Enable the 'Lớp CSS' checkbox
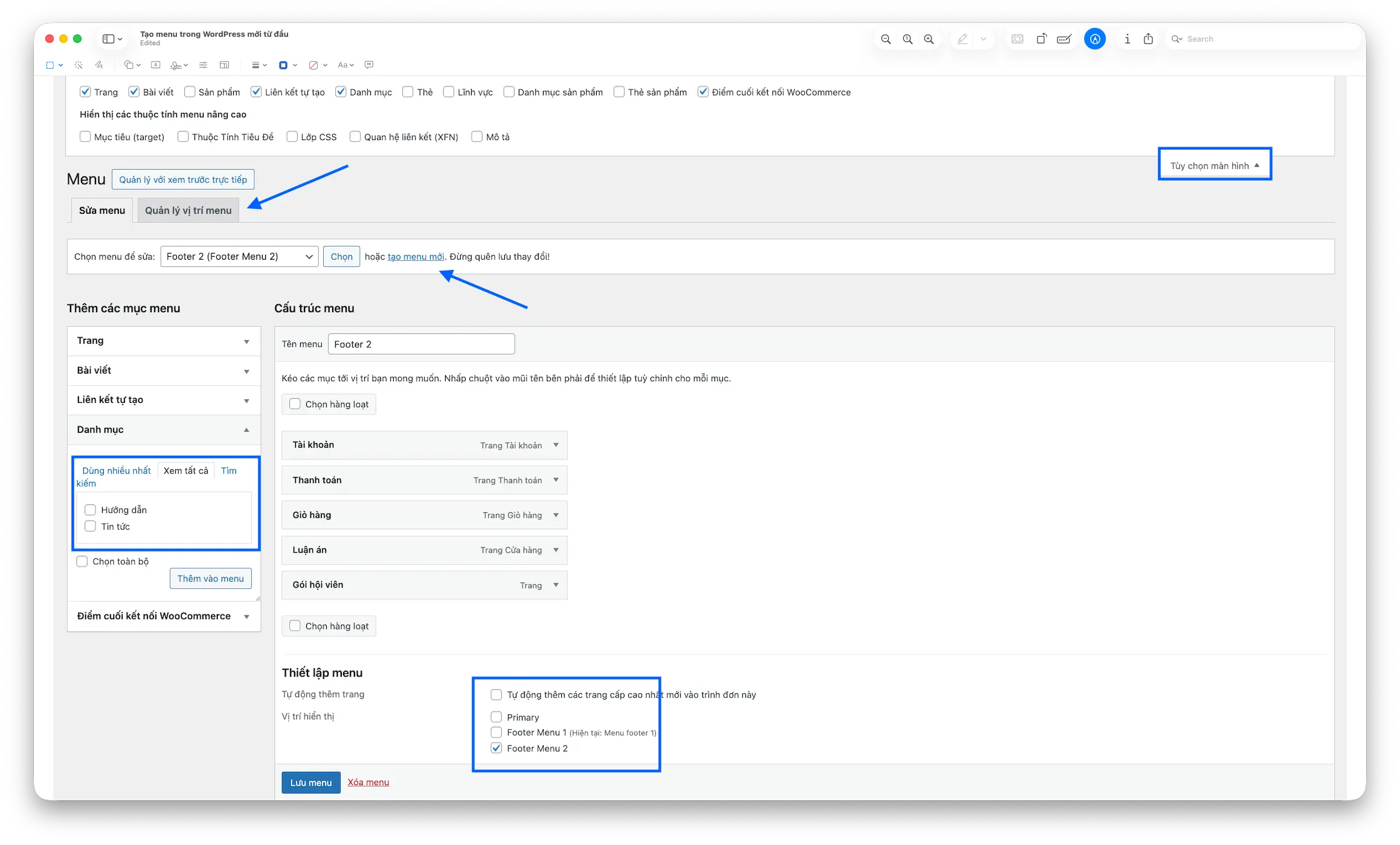This screenshot has width=1400, height=845. (292, 137)
